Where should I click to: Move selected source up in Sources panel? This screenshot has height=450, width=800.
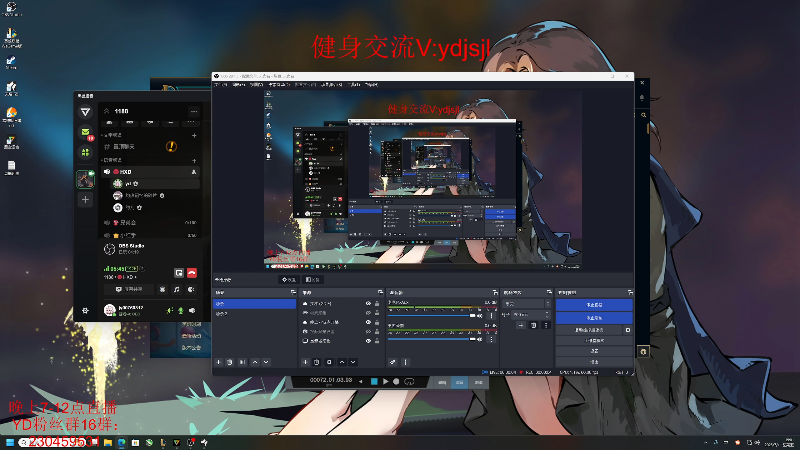coord(342,362)
